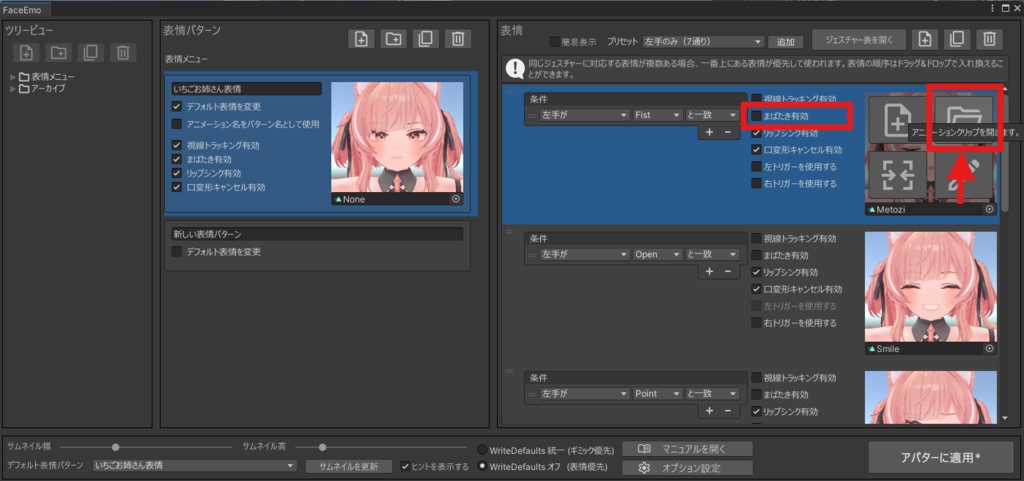This screenshot has width=1024, height=481.
Task: Expand the アーカイブ tree arrow
Action: [13, 89]
